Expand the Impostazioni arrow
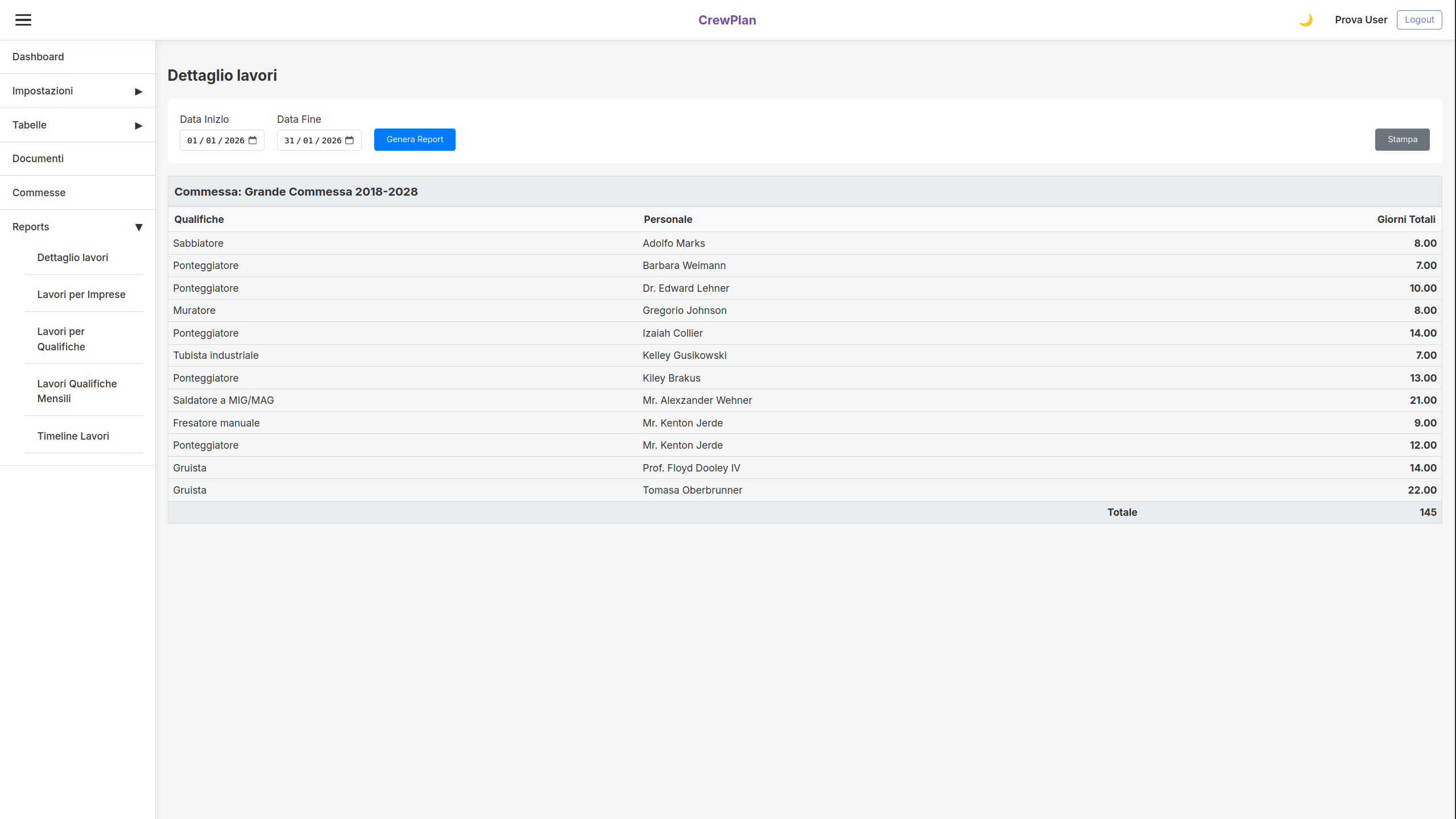The image size is (1456, 819). pyautogui.click(x=138, y=92)
